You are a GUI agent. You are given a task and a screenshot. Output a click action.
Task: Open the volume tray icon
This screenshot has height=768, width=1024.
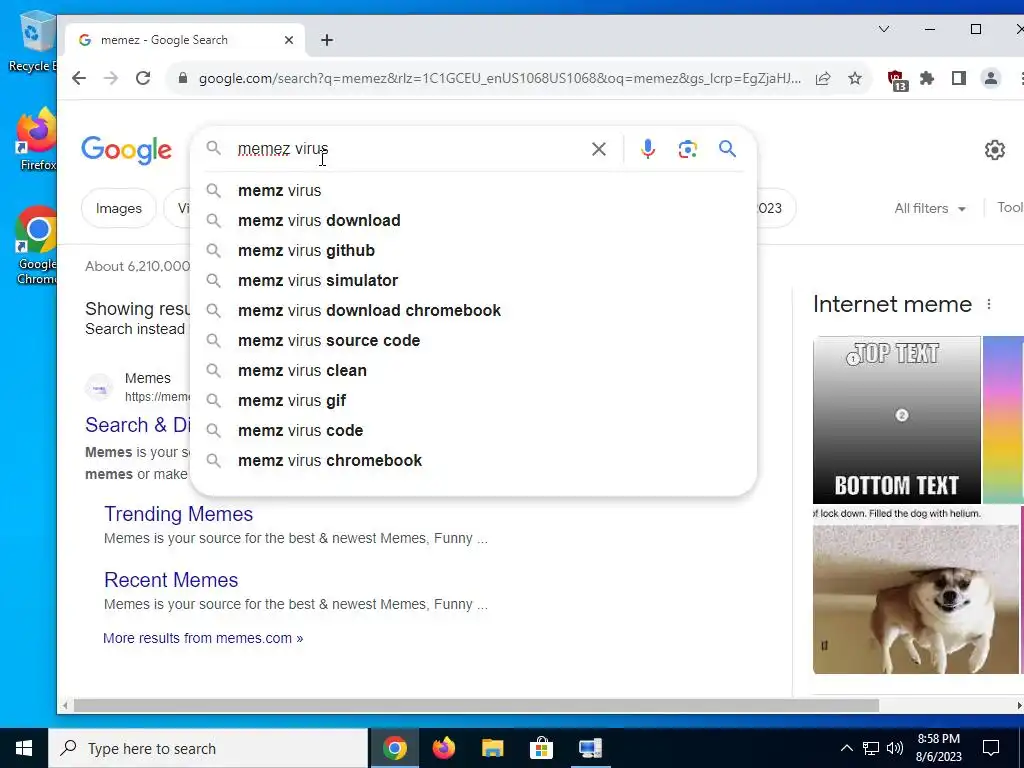tap(895, 748)
